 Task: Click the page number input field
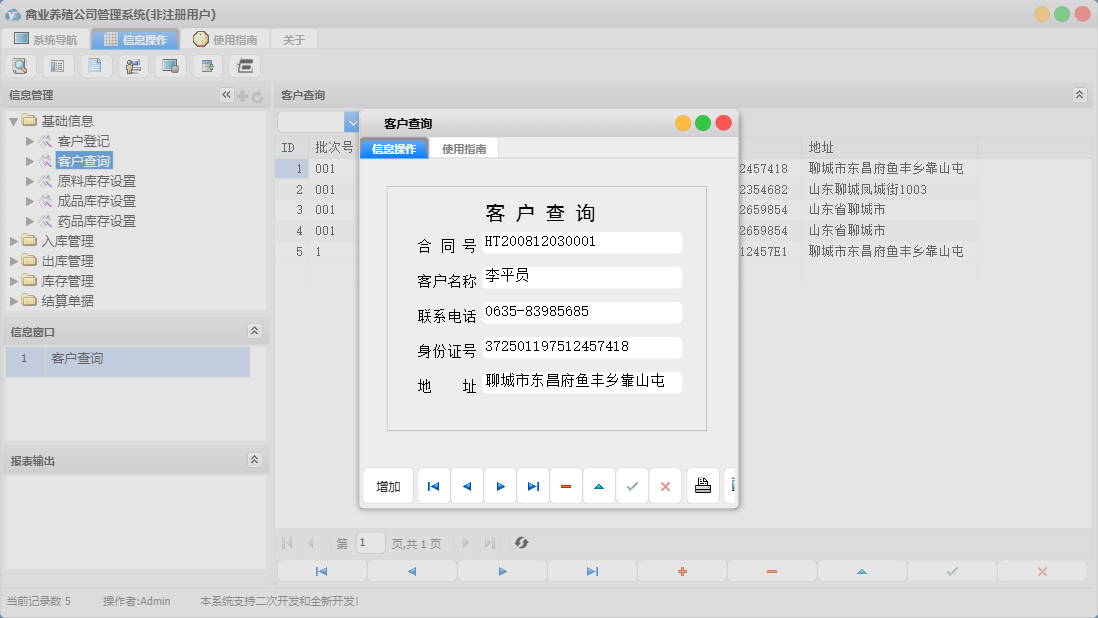(x=369, y=543)
